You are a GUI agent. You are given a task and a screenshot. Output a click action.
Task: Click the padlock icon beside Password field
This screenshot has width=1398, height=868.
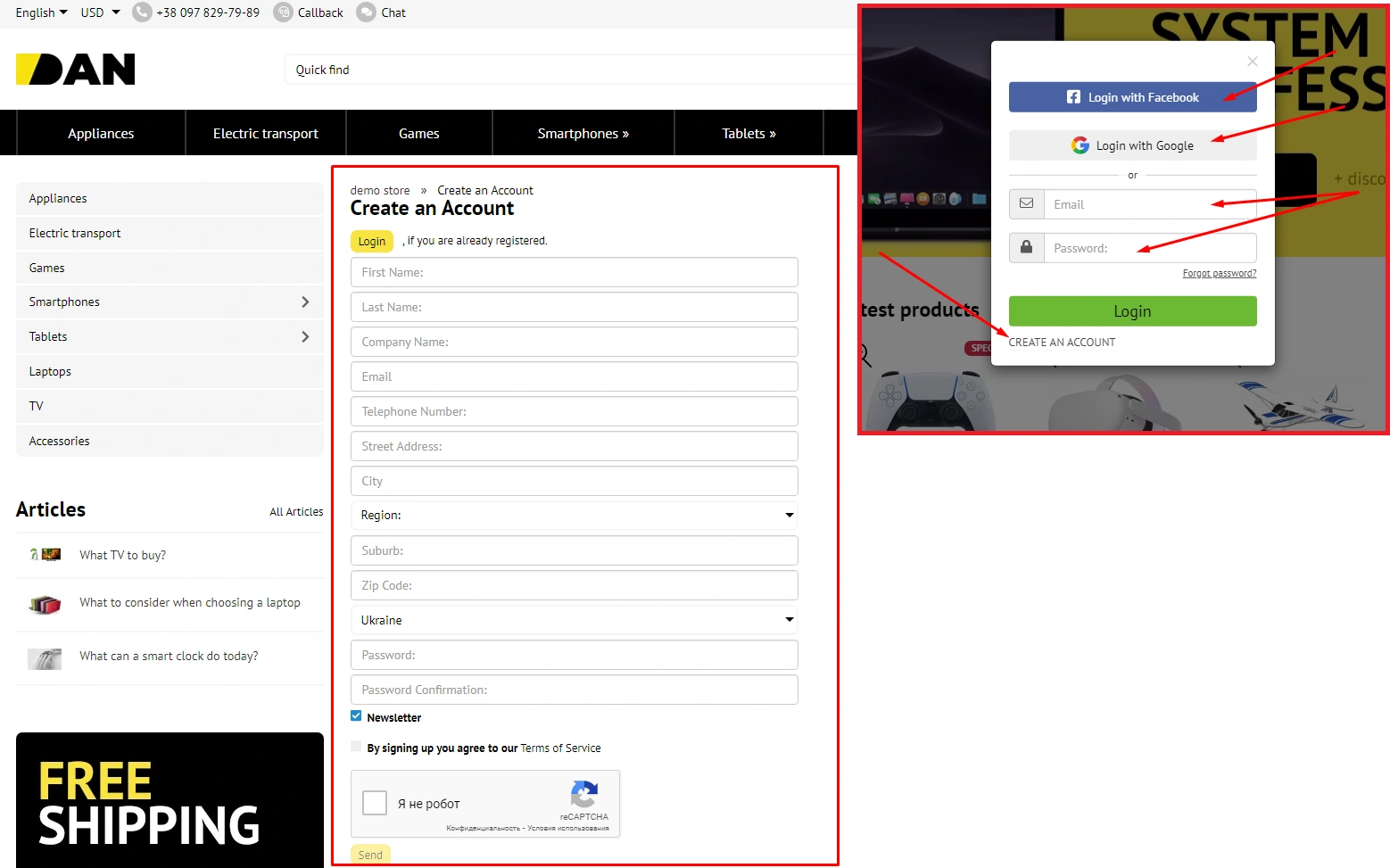coord(1026,248)
